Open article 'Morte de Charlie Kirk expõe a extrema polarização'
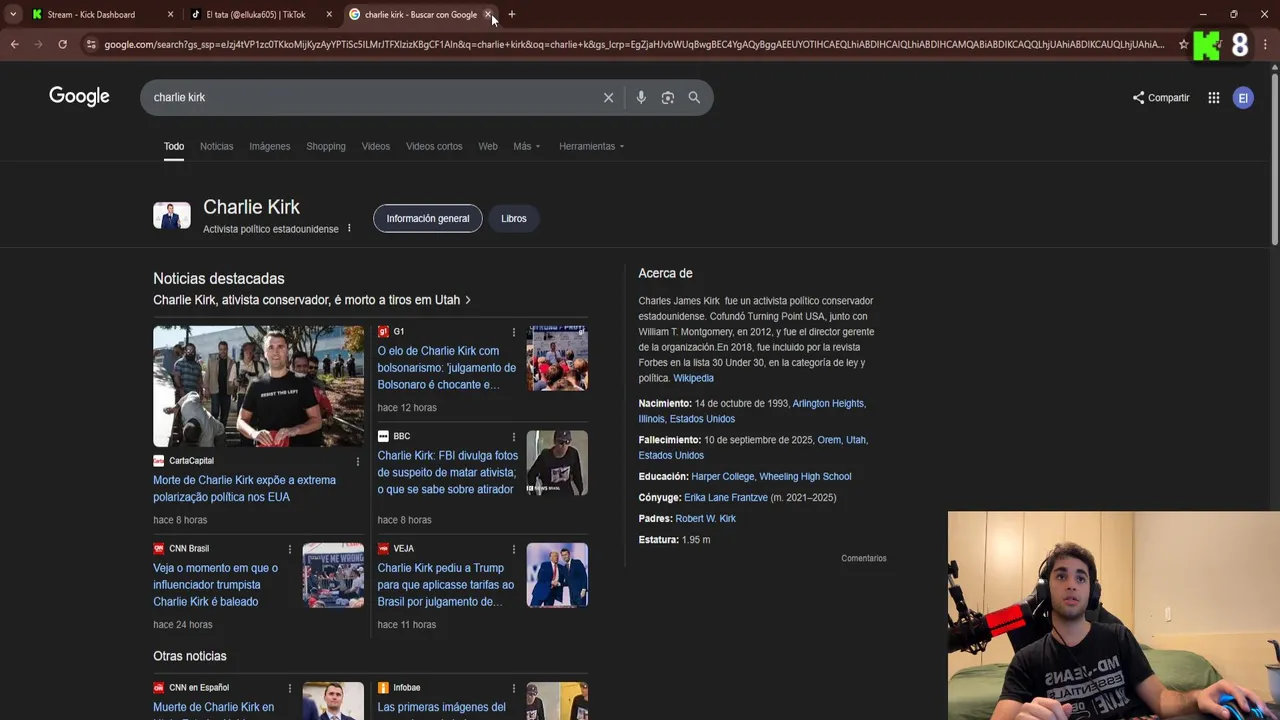1280x720 pixels. point(244,488)
